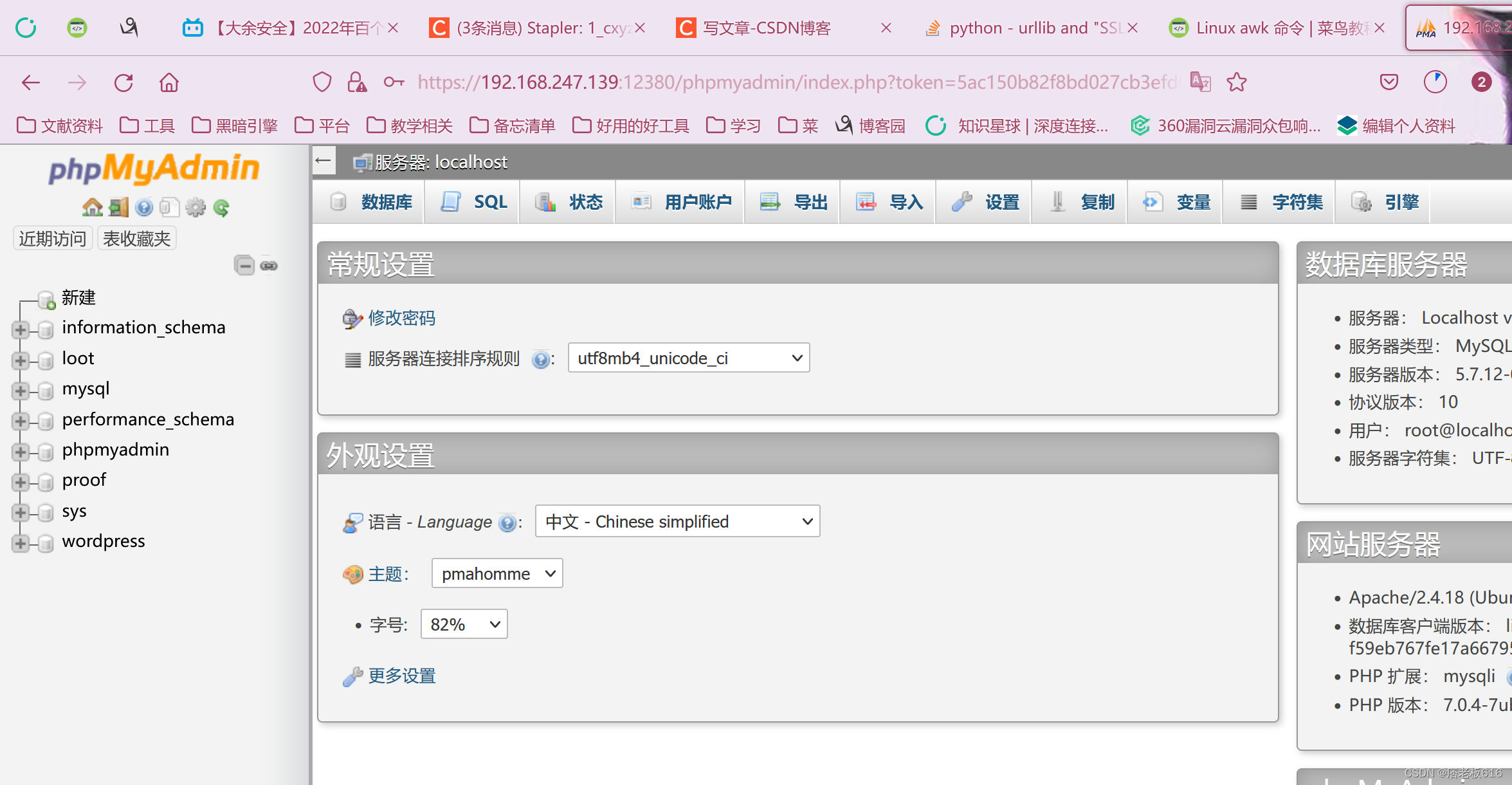Open the 导入 tab
Screen dimensions: 1512x785
pyautogui.click(x=888, y=202)
